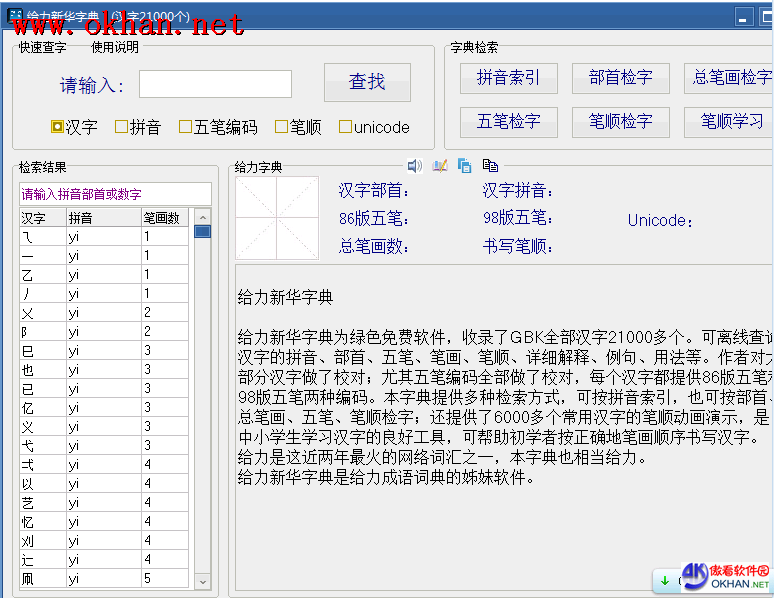Select the 忆 character row

(x=104, y=521)
